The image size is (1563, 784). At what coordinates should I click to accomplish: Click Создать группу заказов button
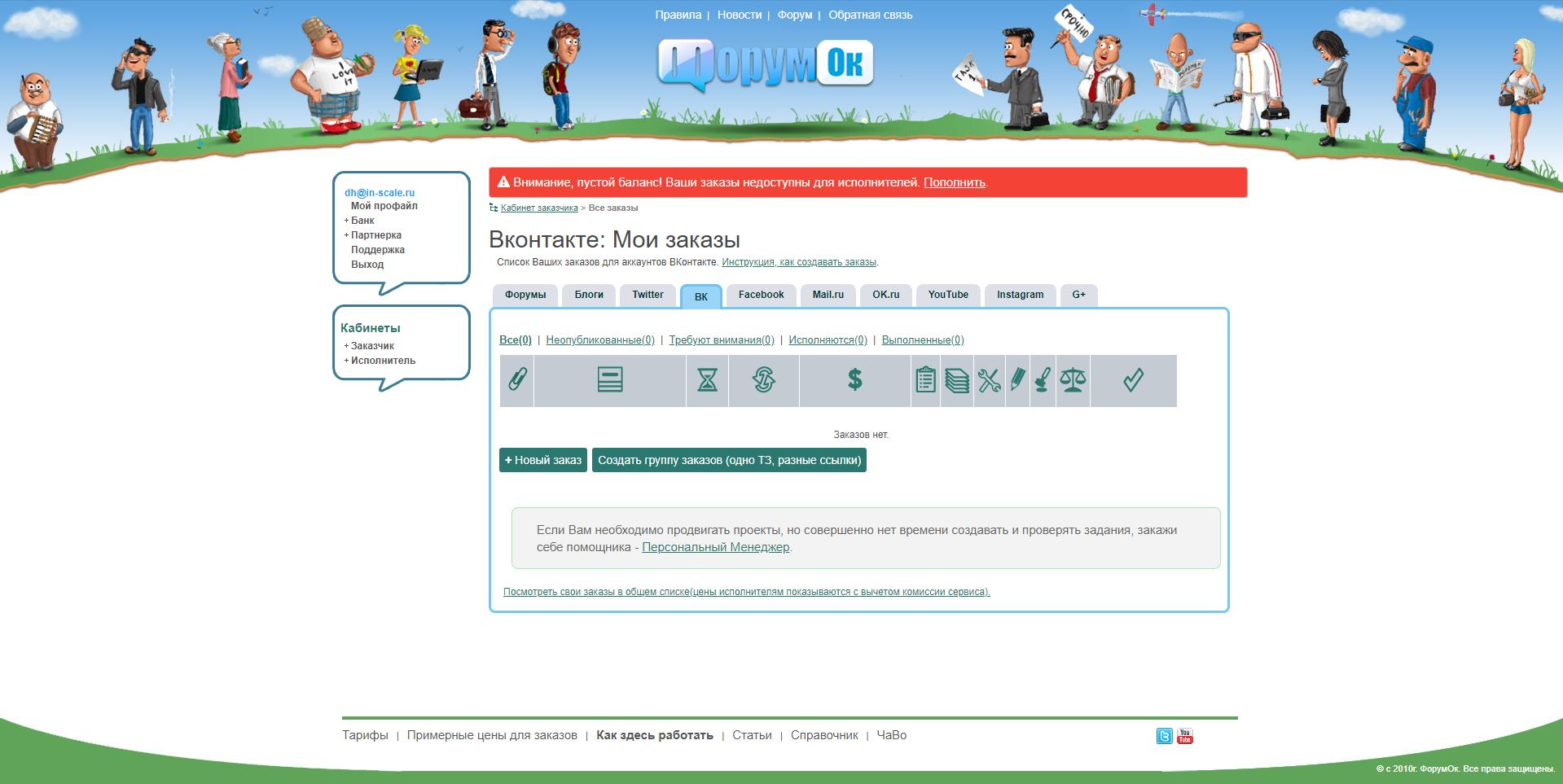[x=729, y=460]
